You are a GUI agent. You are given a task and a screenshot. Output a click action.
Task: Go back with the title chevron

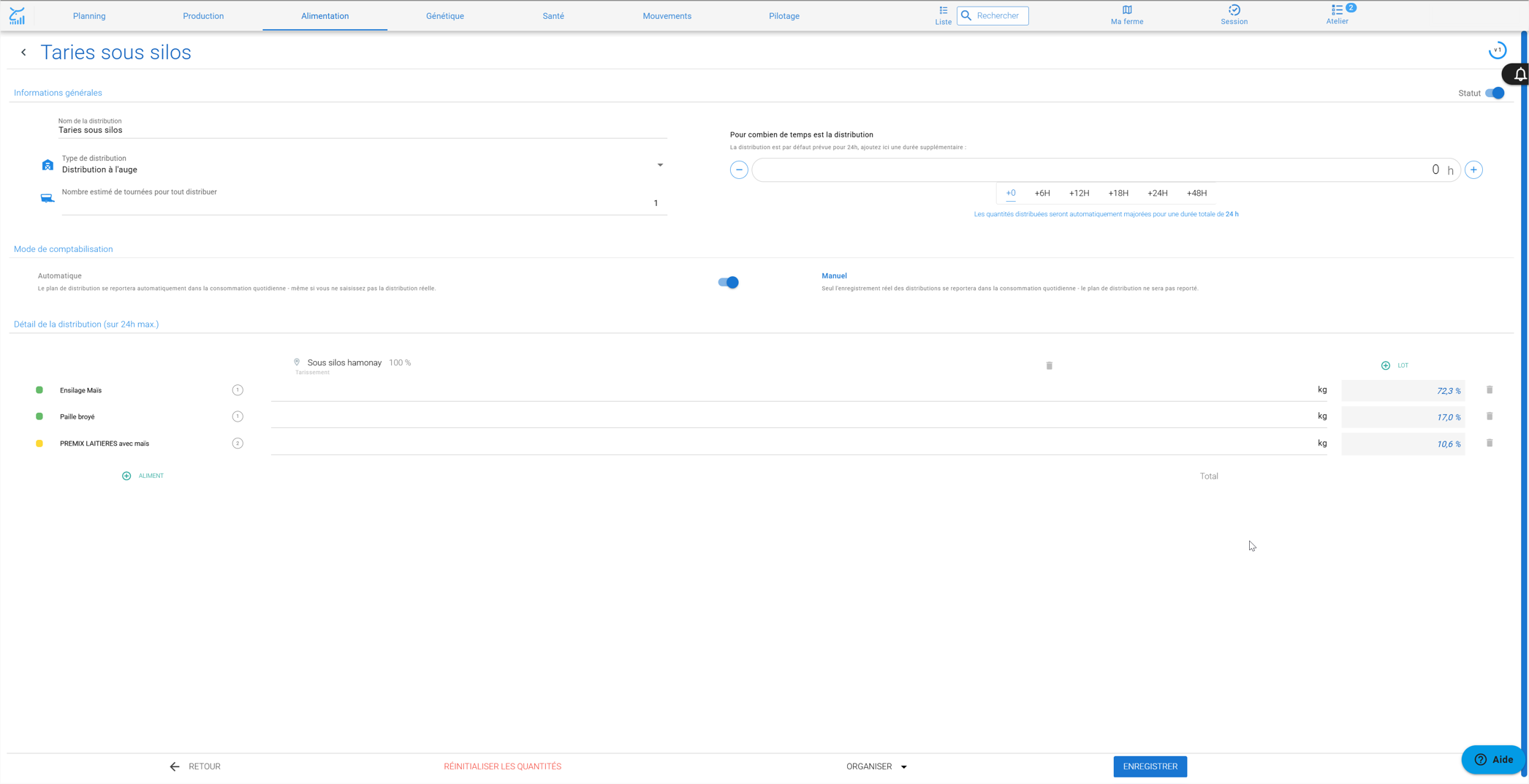pyautogui.click(x=23, y=52)
